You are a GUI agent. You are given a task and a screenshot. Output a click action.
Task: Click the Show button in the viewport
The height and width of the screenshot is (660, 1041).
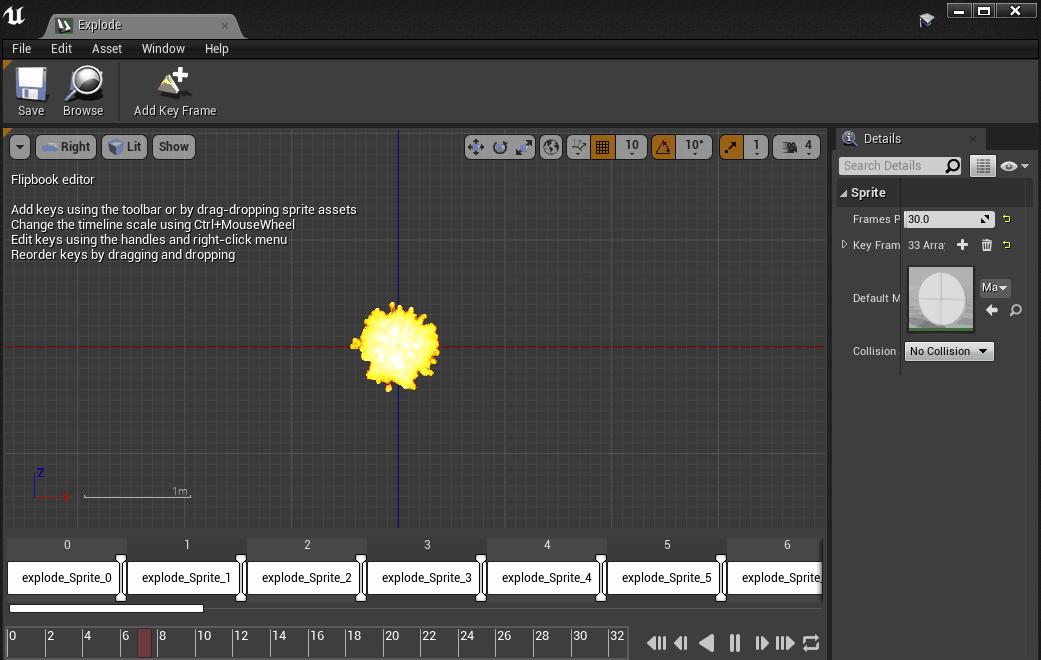click(x=173, y=147)
